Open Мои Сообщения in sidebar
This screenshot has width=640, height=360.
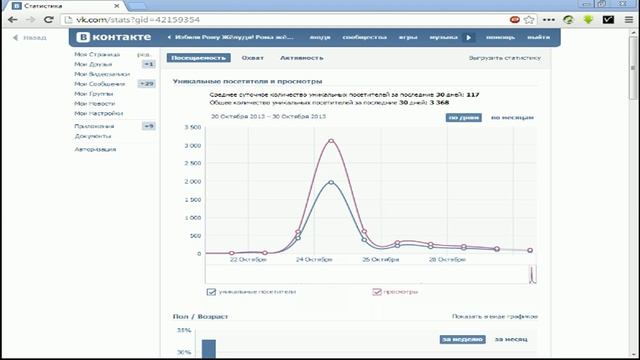coord(100,84)
